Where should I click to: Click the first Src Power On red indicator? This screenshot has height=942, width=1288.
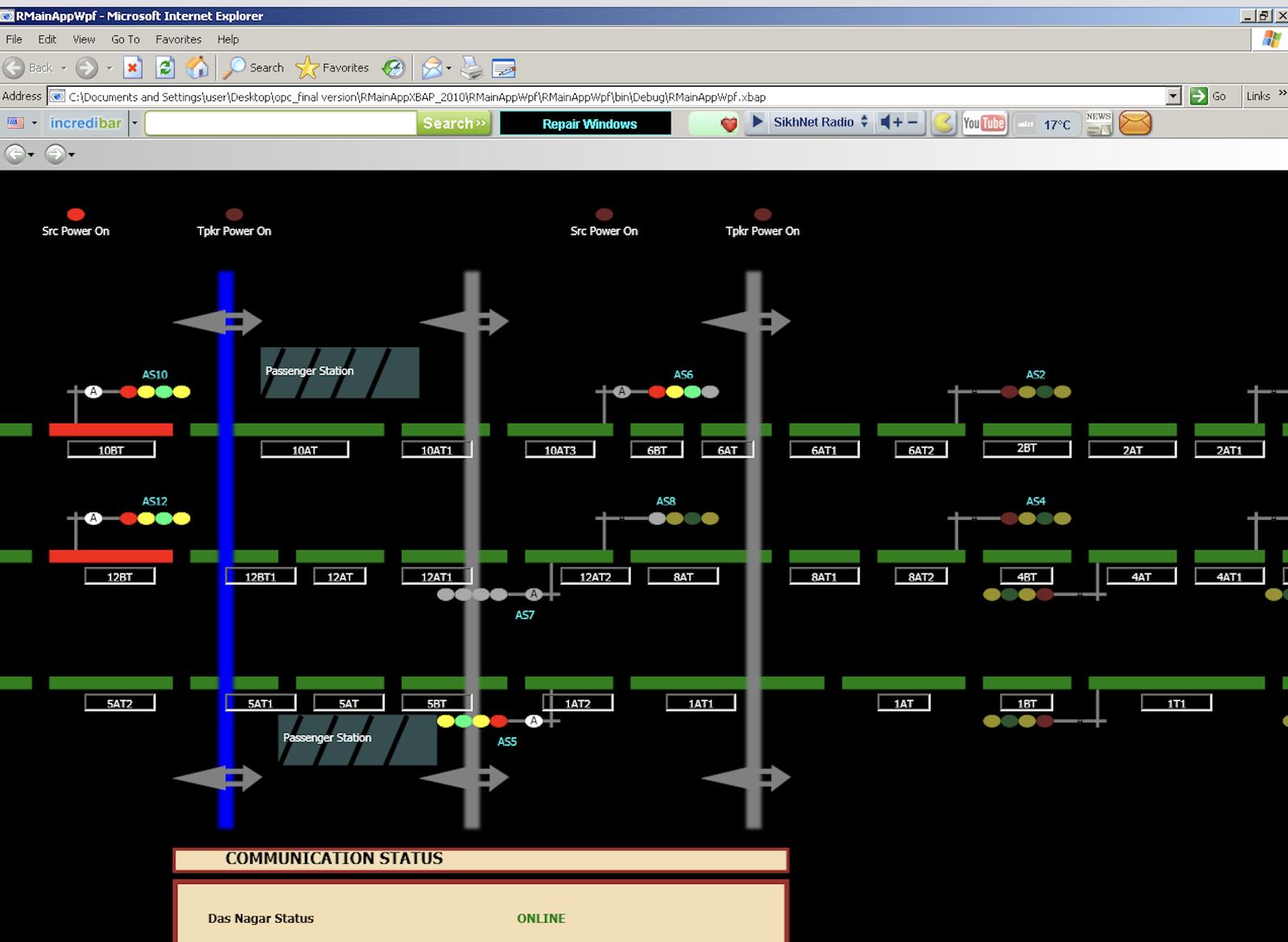tap(76, 214)
